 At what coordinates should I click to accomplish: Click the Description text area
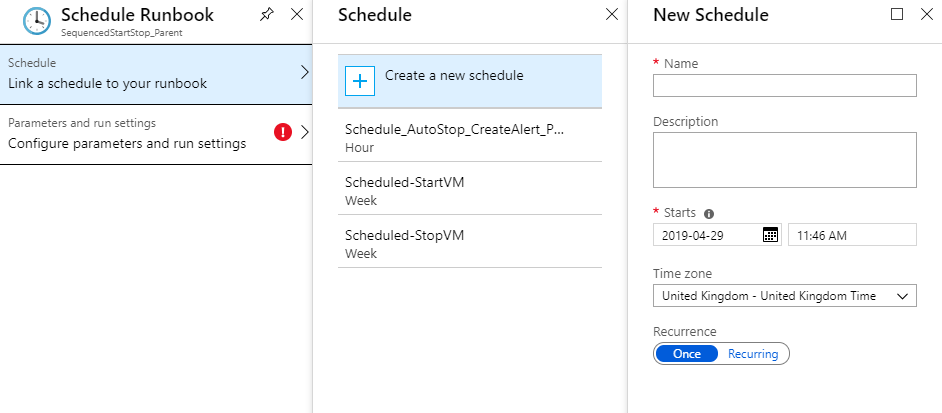tap(784, 160)
